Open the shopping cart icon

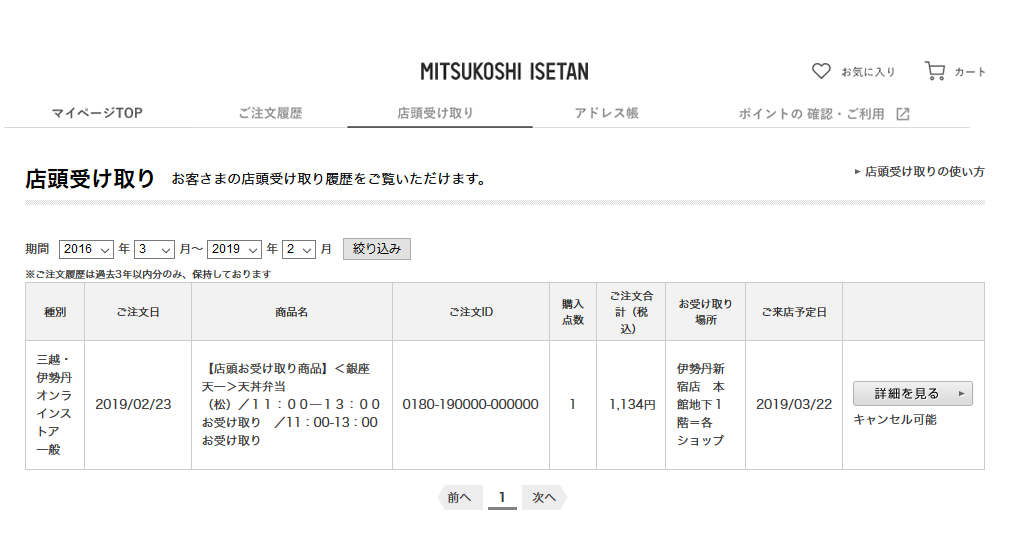[935, 71]
